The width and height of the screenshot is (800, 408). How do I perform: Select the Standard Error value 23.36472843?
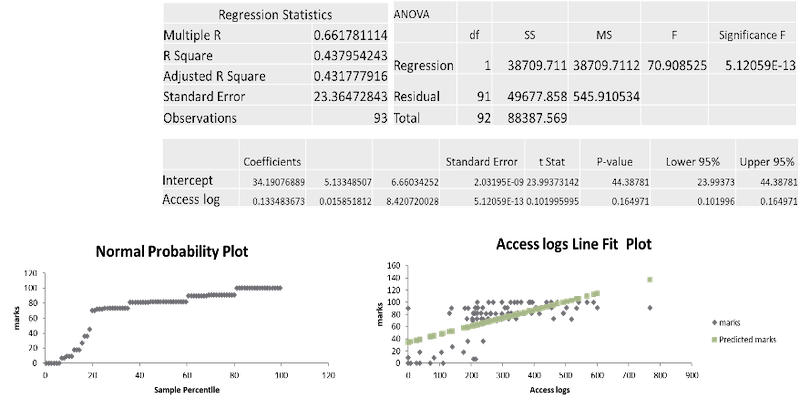[x=348, y=97]
